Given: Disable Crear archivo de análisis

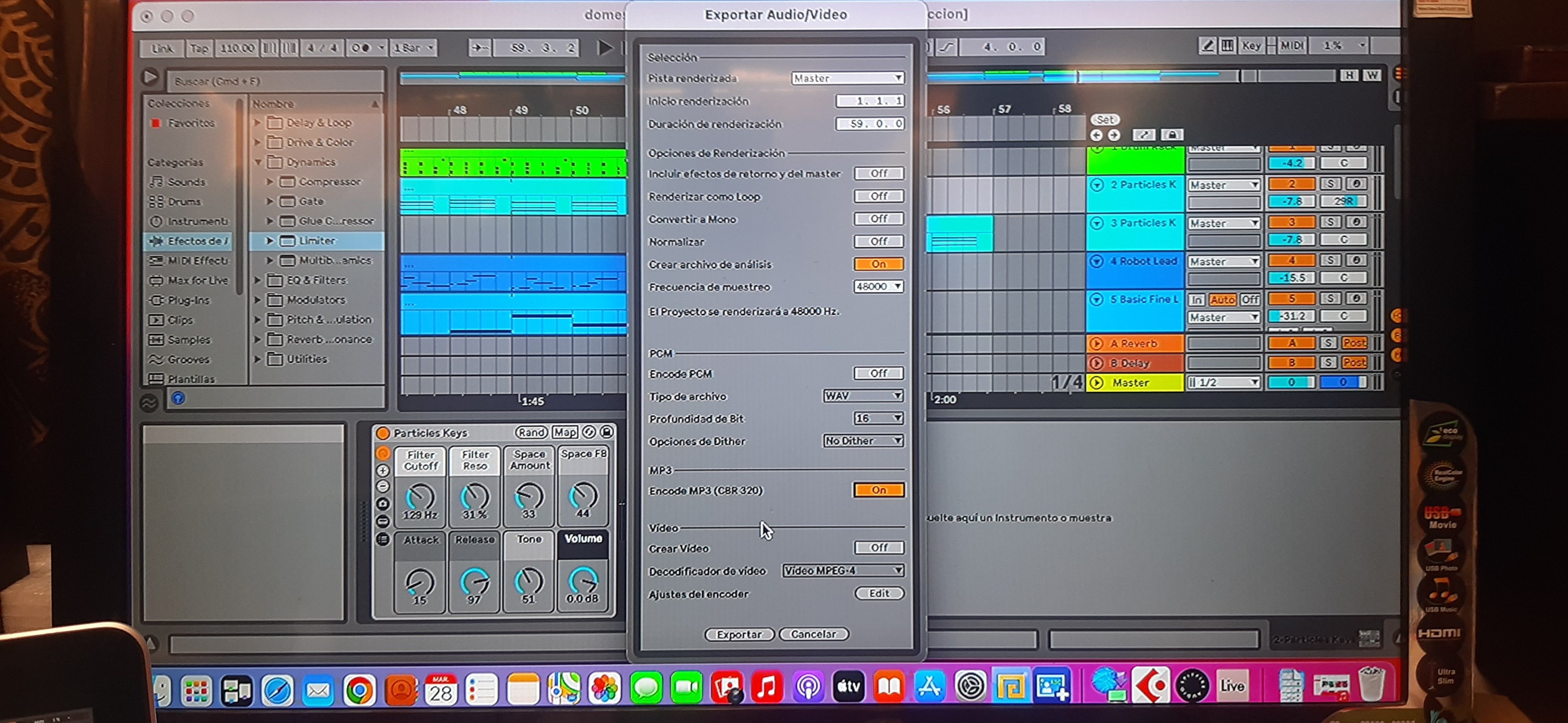Looking at the screenshot, I should pyautogui.click(x=878, y=263).
